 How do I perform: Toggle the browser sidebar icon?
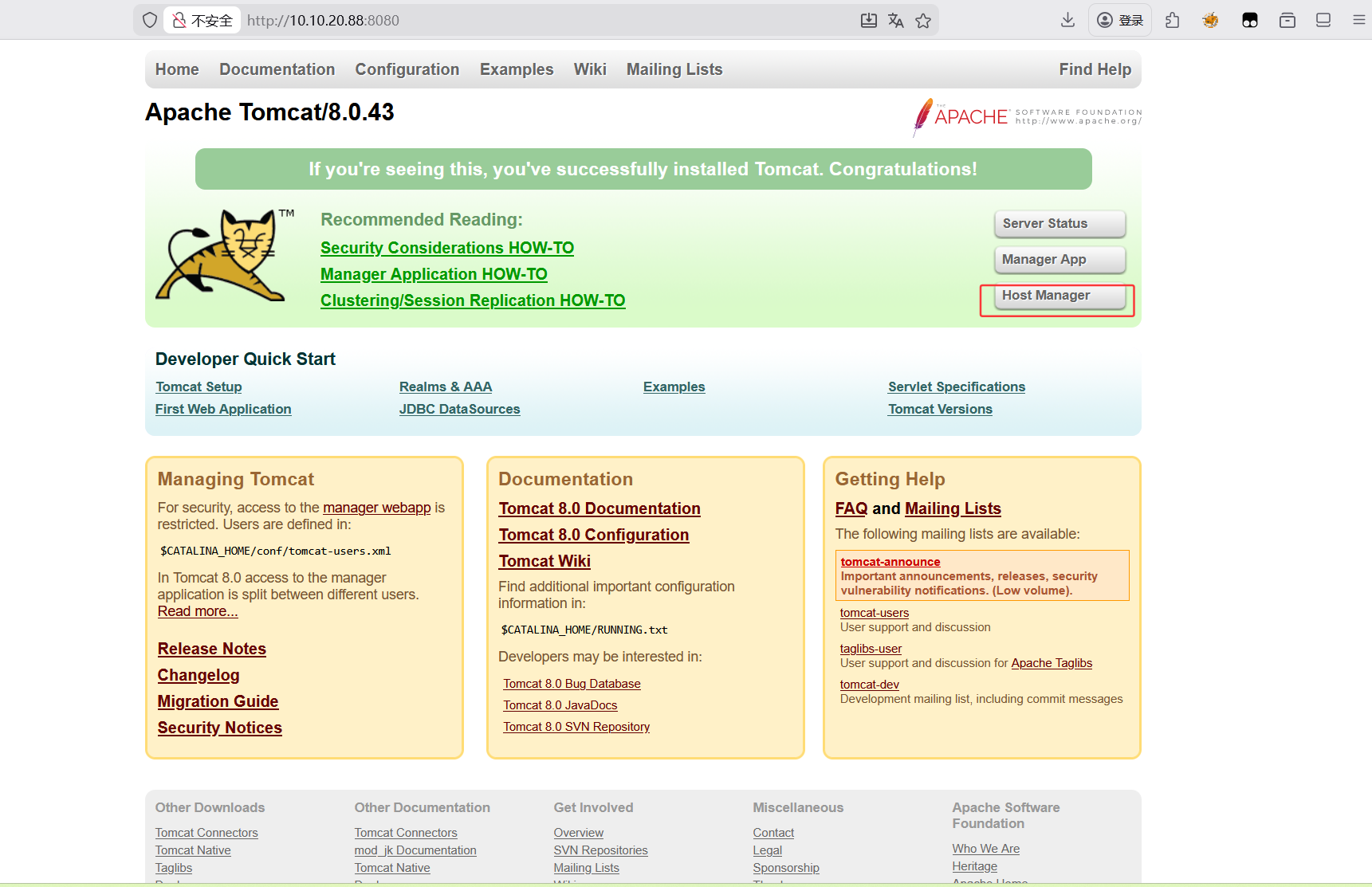pos(1323,21)
